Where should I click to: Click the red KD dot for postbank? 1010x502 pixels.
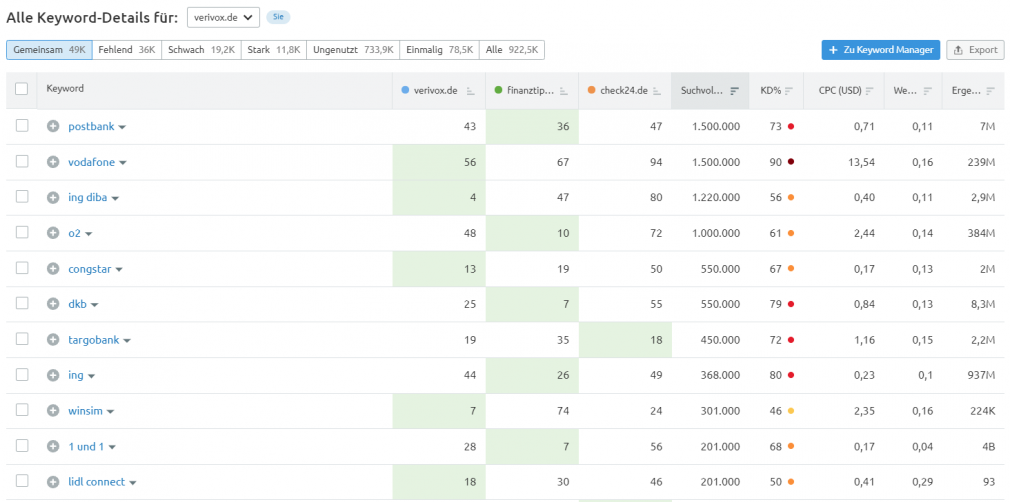pyautogui.click(x=790, y=126)
